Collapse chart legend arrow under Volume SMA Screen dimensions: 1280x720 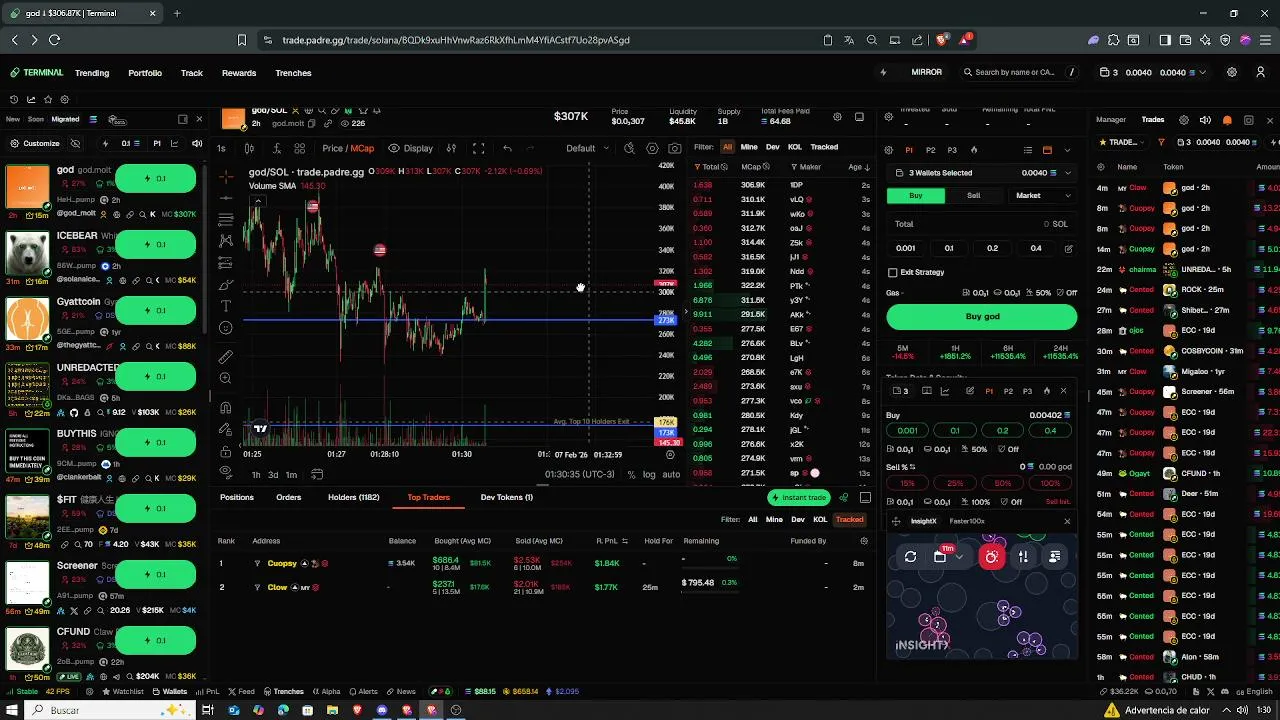[258, 200]
